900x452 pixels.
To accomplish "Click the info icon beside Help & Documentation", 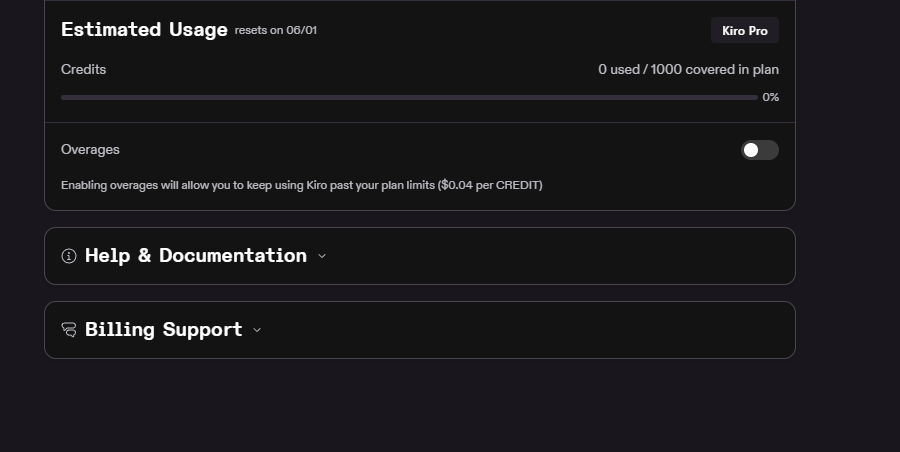I will (69, 256).
